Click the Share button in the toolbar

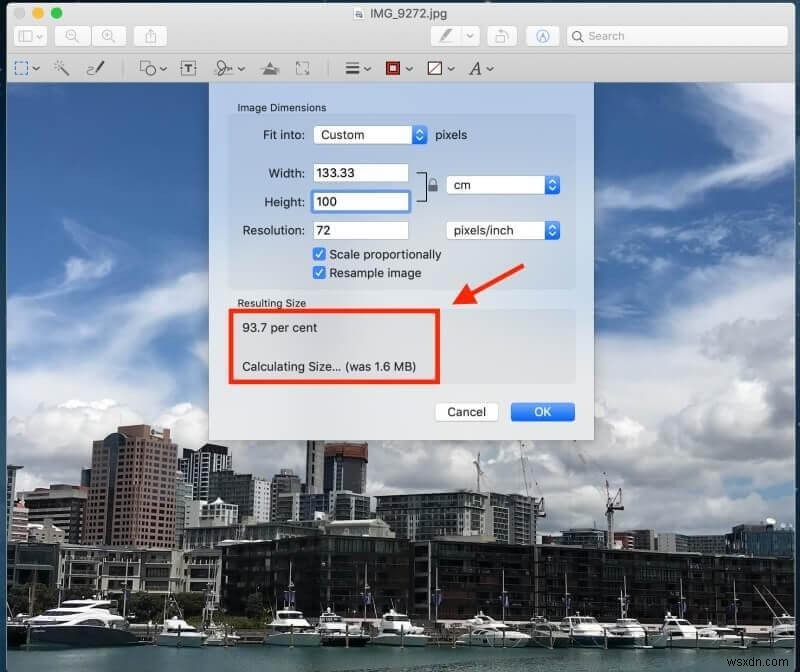[x=150, y=36]
